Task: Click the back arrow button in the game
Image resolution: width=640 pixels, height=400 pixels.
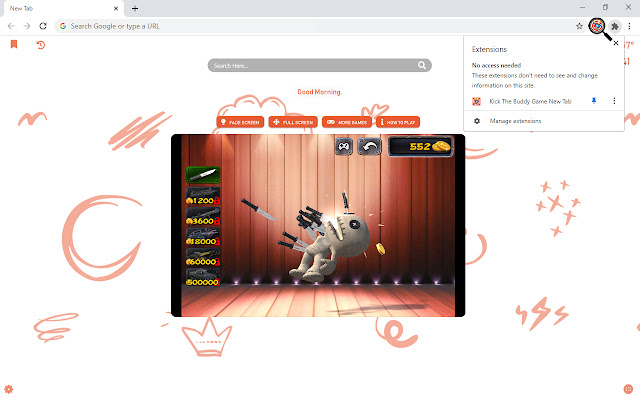Action: pos(369,146)
